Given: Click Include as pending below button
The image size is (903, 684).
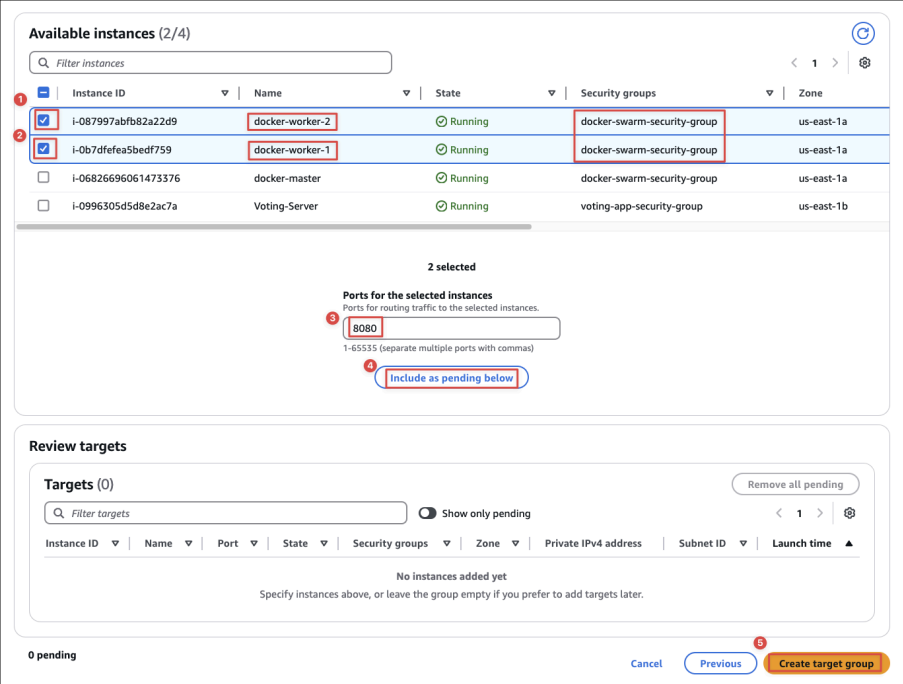Looking at the screenshot, I should [452, 378].
